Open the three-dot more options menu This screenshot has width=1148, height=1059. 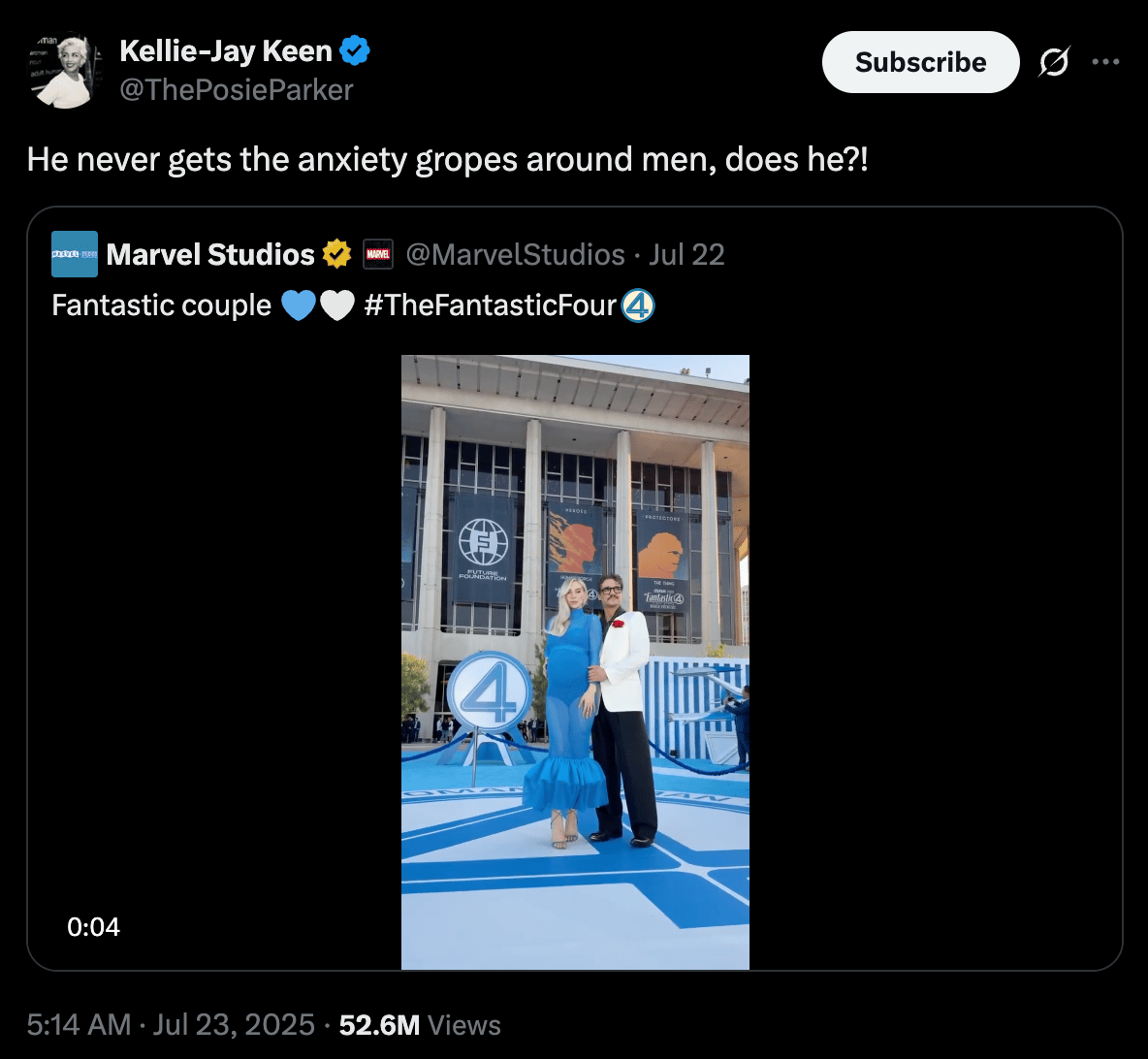pyautogui.click(x=1105, y=62)
